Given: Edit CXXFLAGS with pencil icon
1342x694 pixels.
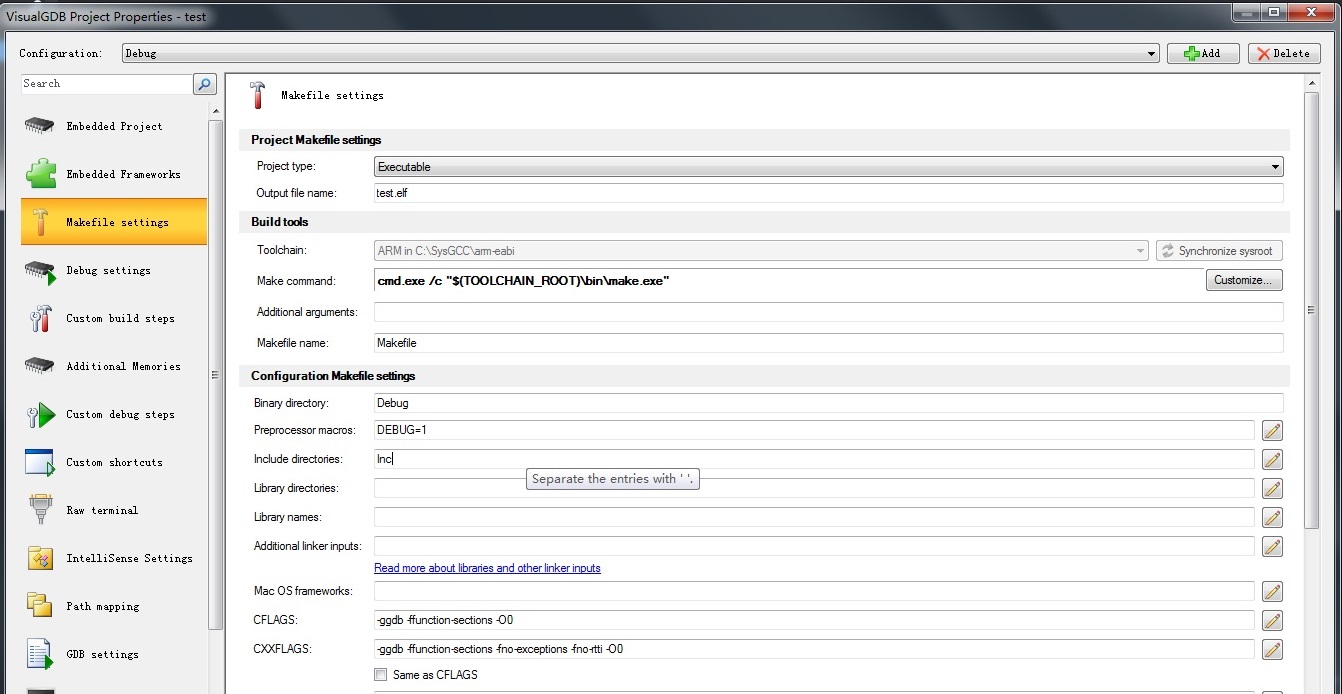Looking at the screenshot, I should (x=1272, y=650).
